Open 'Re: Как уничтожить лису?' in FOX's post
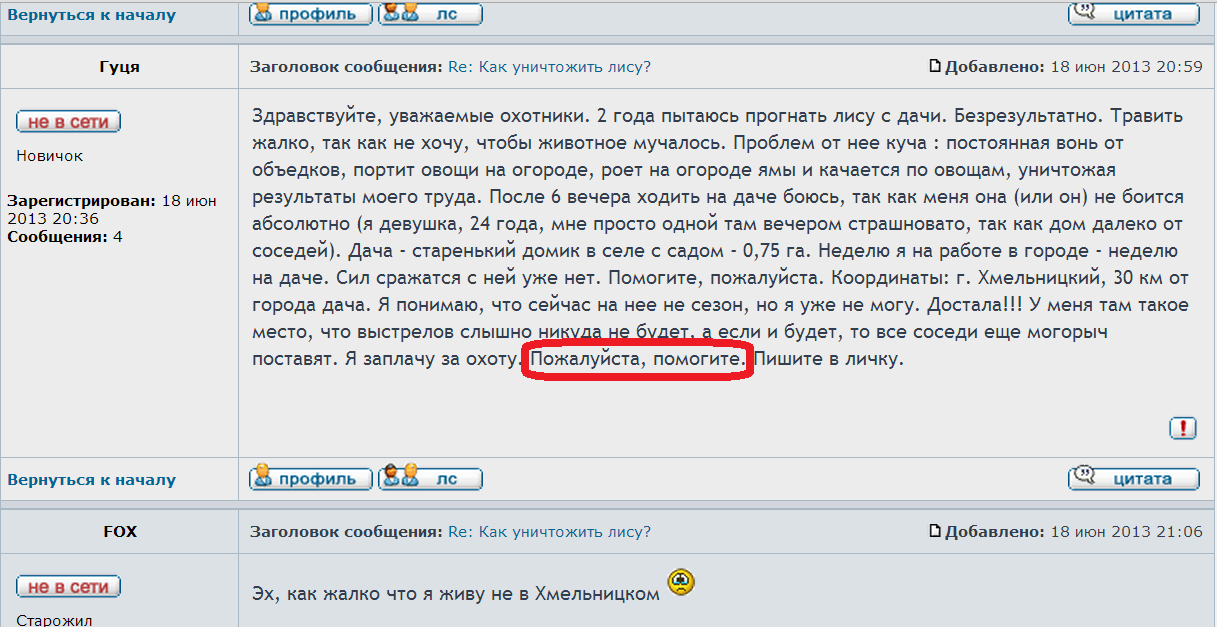This screenshot has height=627, width=1217. [549, 532]
